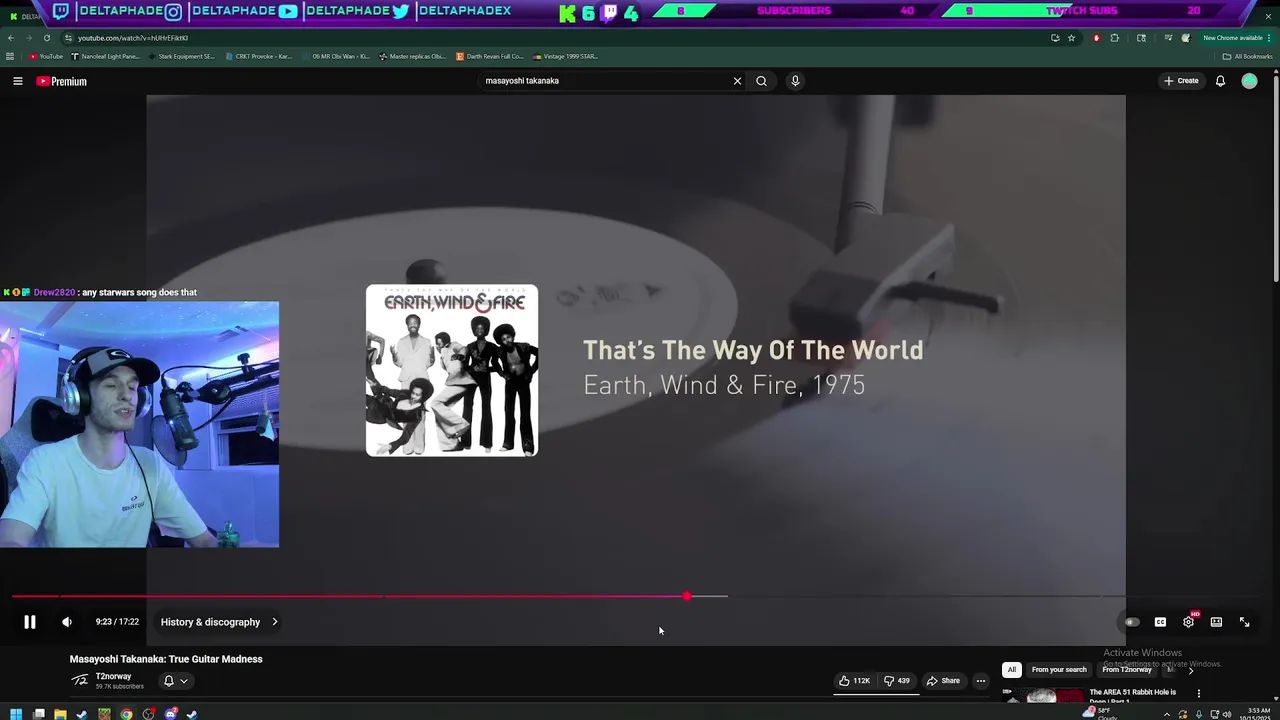Screen dimensions: 1280x720
Task: Enter fullscreen mode
Action: point(1244,622)
